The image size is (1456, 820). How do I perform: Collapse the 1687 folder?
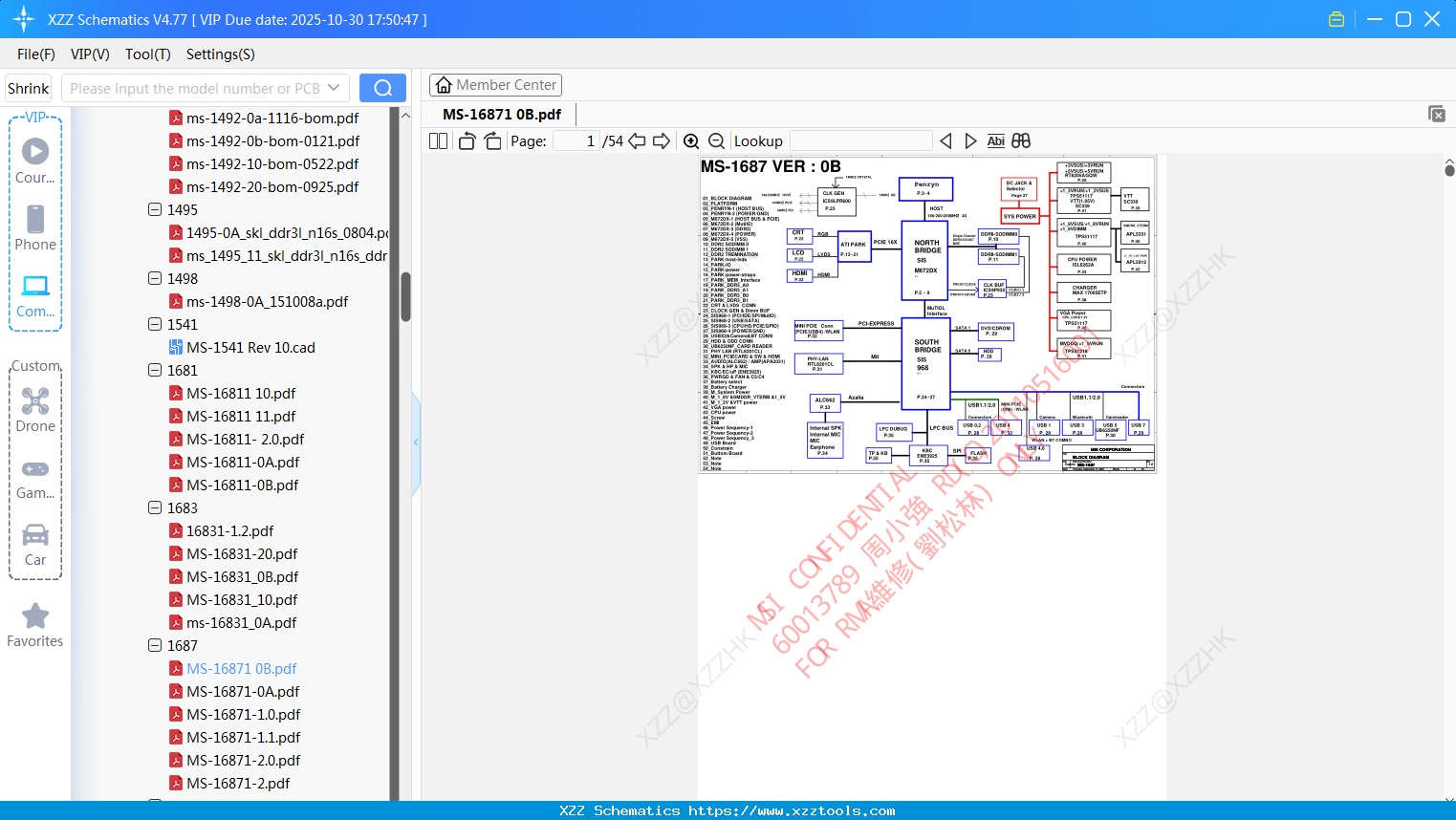(155, 645)
